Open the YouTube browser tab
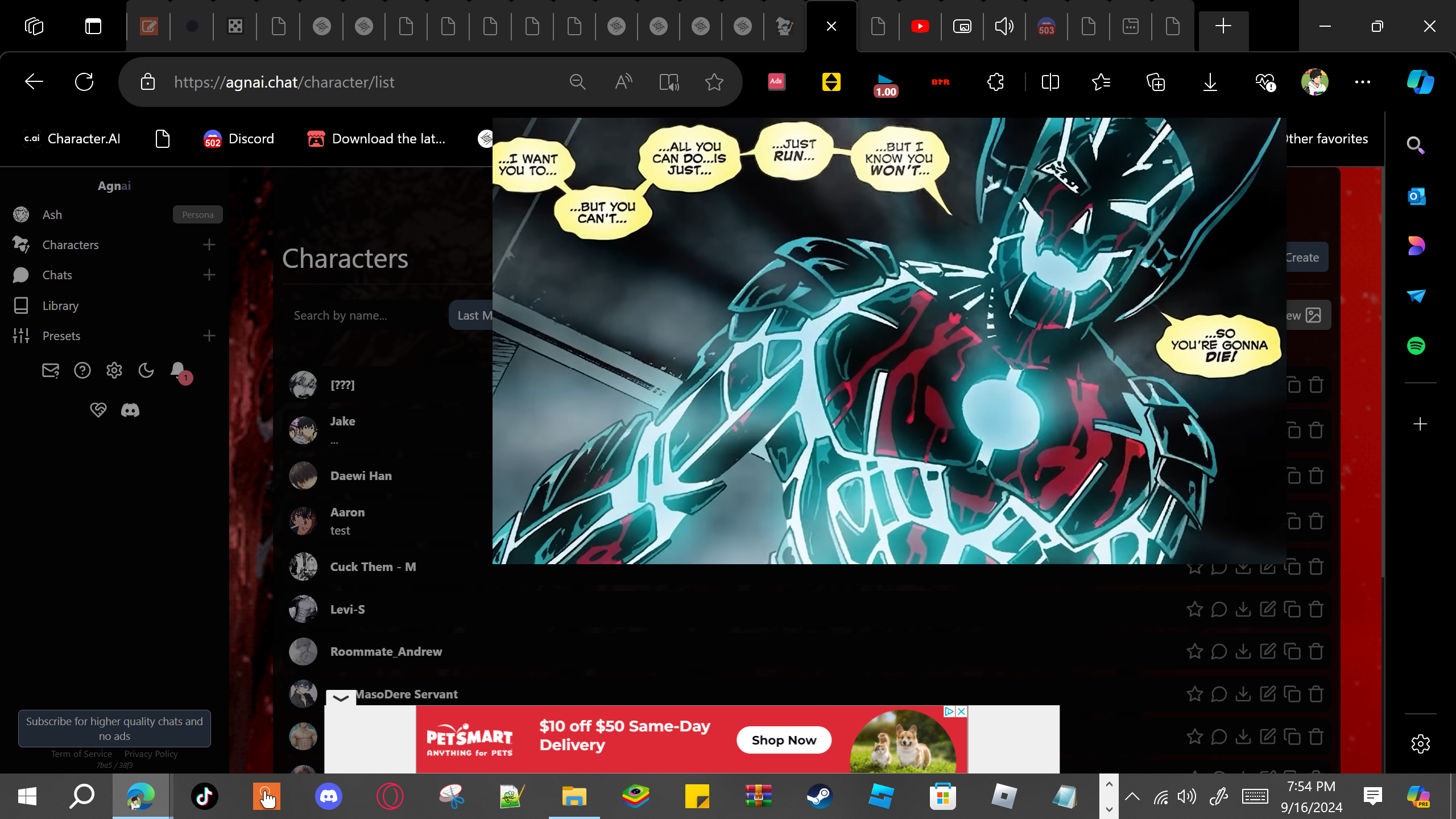This screenshot has height=819, width=1456. point(920,26)
